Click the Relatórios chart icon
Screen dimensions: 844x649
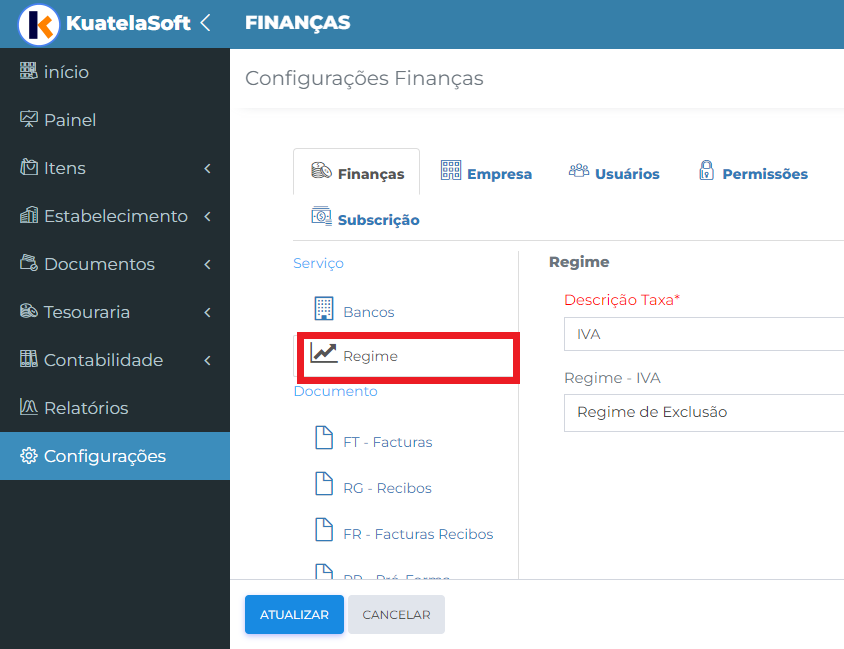click(29, 407)
